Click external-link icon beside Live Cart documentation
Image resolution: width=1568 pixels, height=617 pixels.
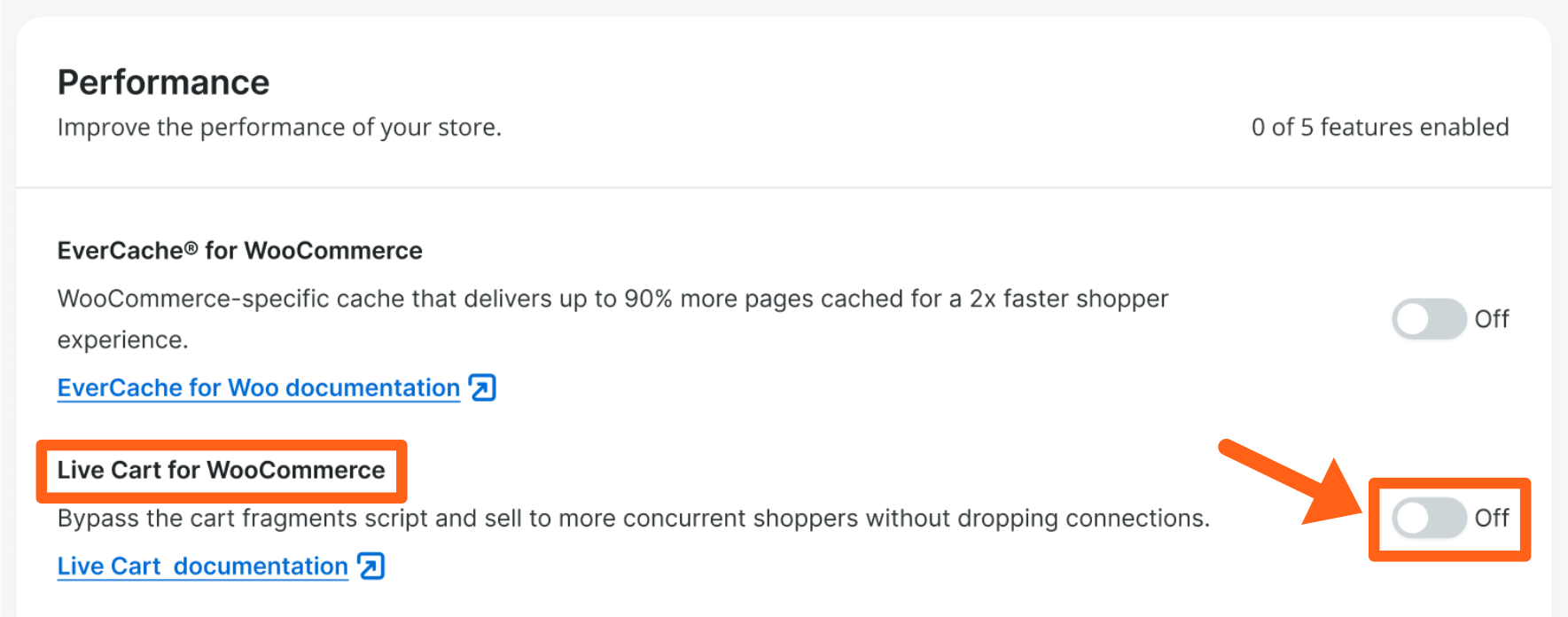pos(371,566)
